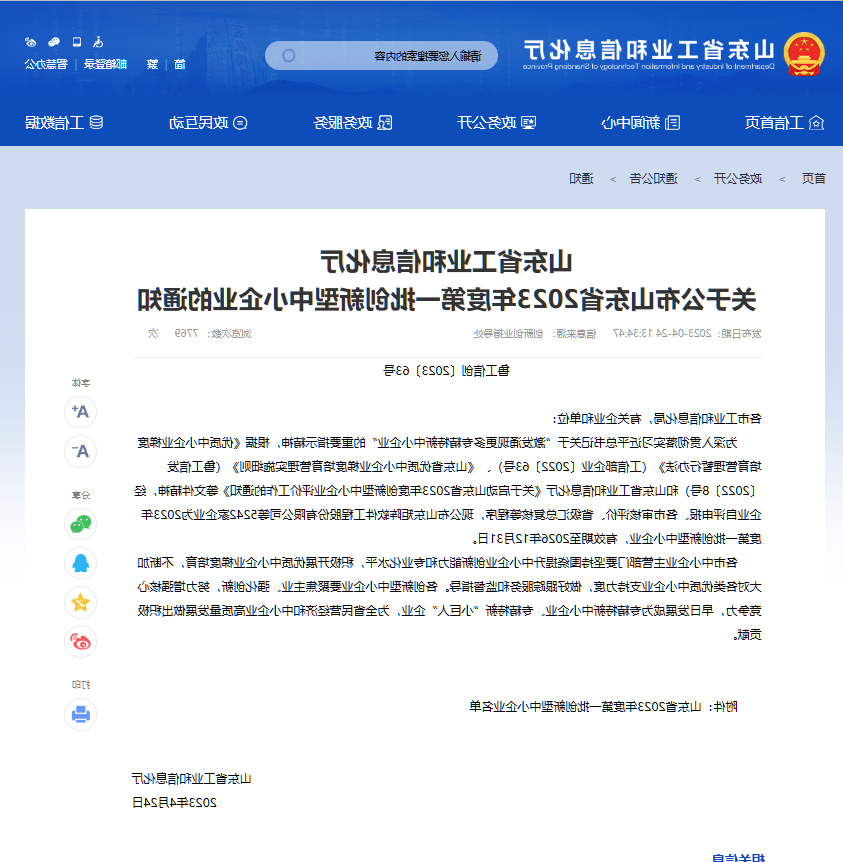Click the WeChat icon in the header
This screenshot has width=843, height=862.
point(54,42)
